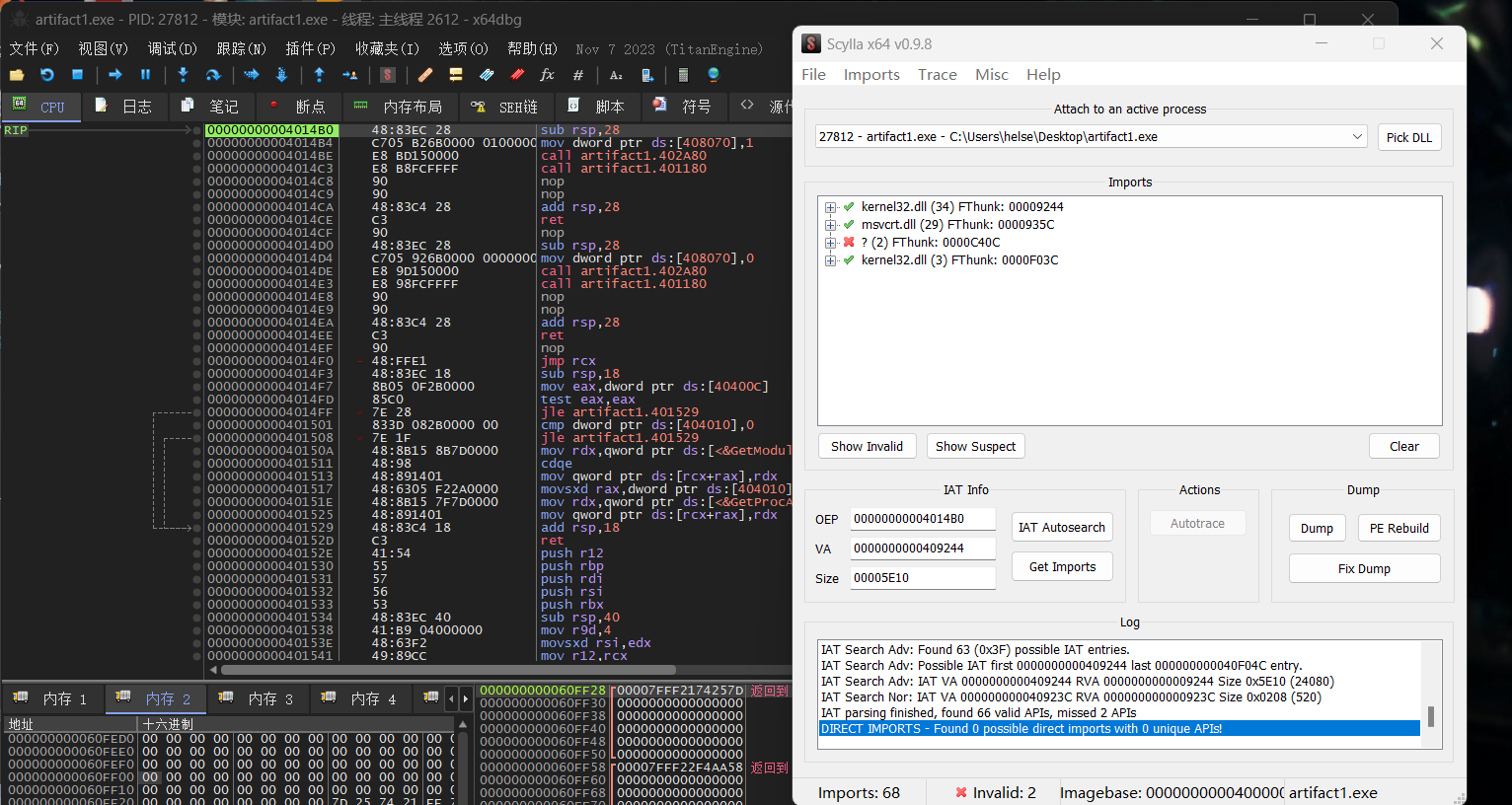Open the attached process dropdown list
Viewport: 1512px width, 805px height.
[1358, 137]
